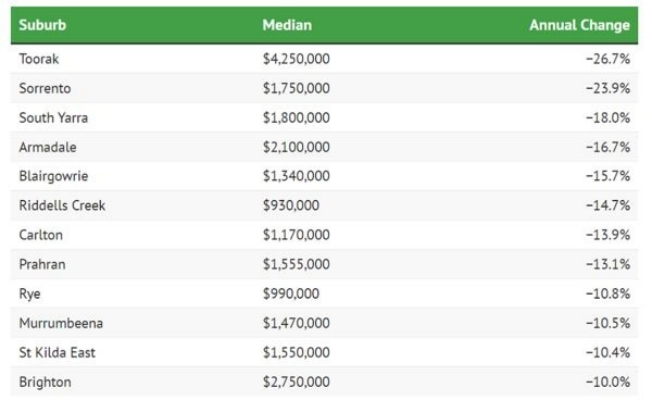Click Rye's -10.8% annual change value
Screen dimensions: 652x400
pos(607,294)
